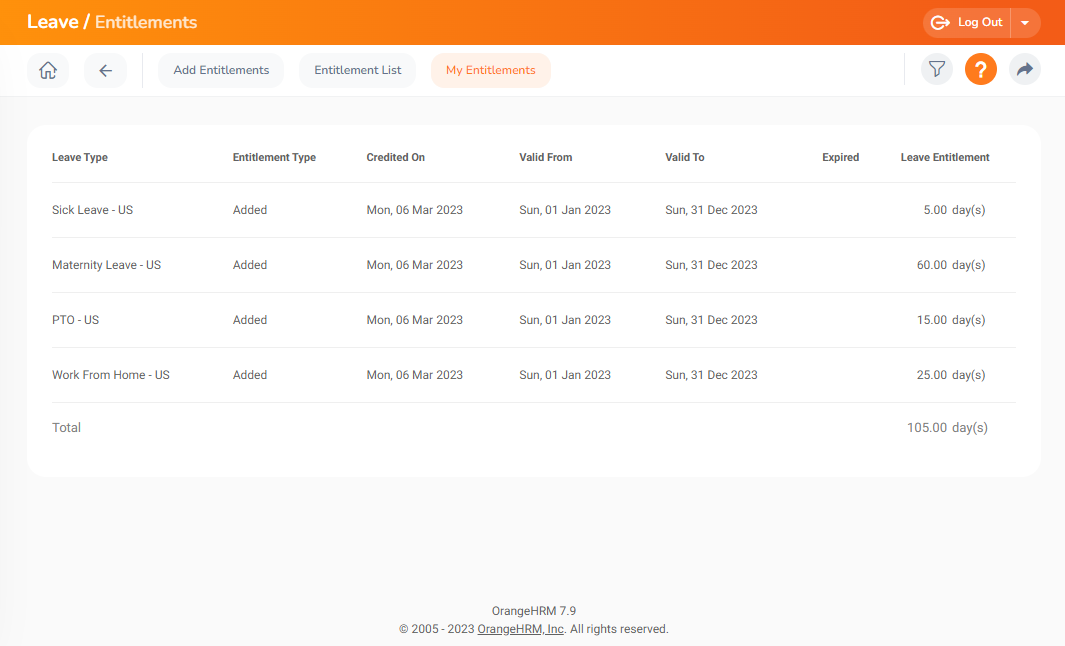Click the Entitlements title in the header
The height and width of the screenshot is (646, 1065).
pos(146,22)
